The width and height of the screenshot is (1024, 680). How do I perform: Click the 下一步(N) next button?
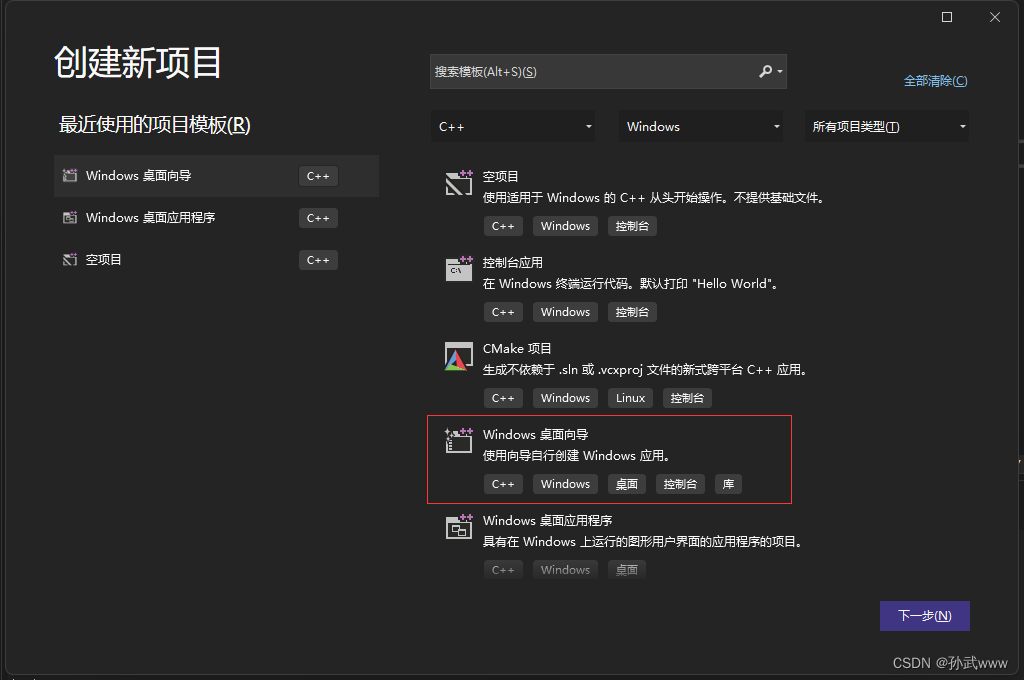tap(925, 616)
